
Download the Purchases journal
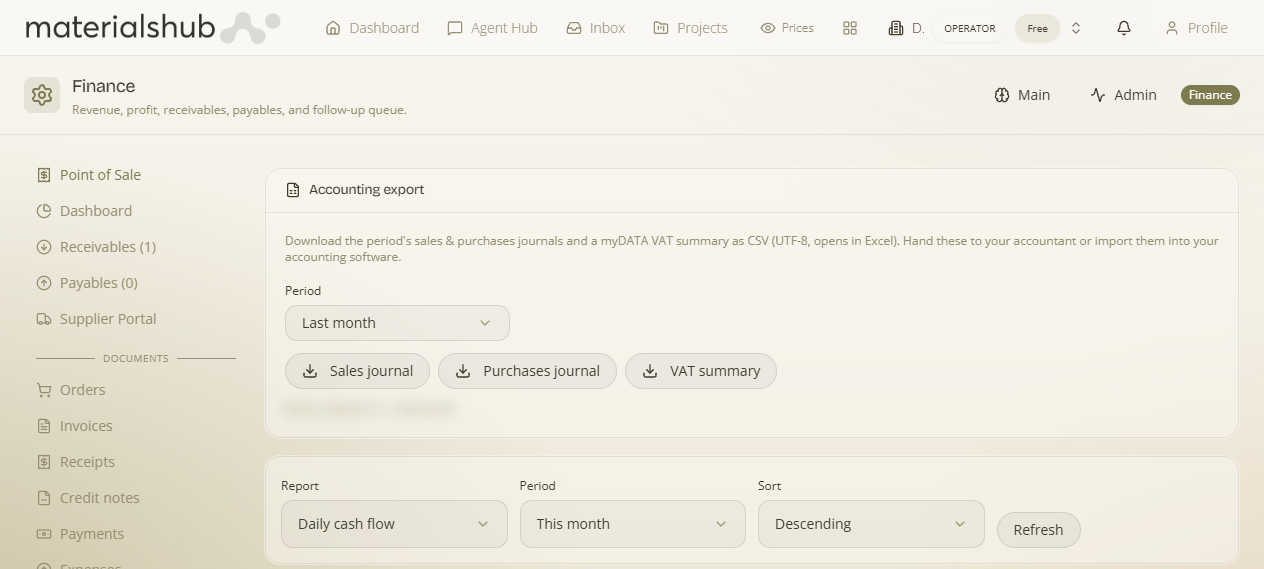(527, 371)
